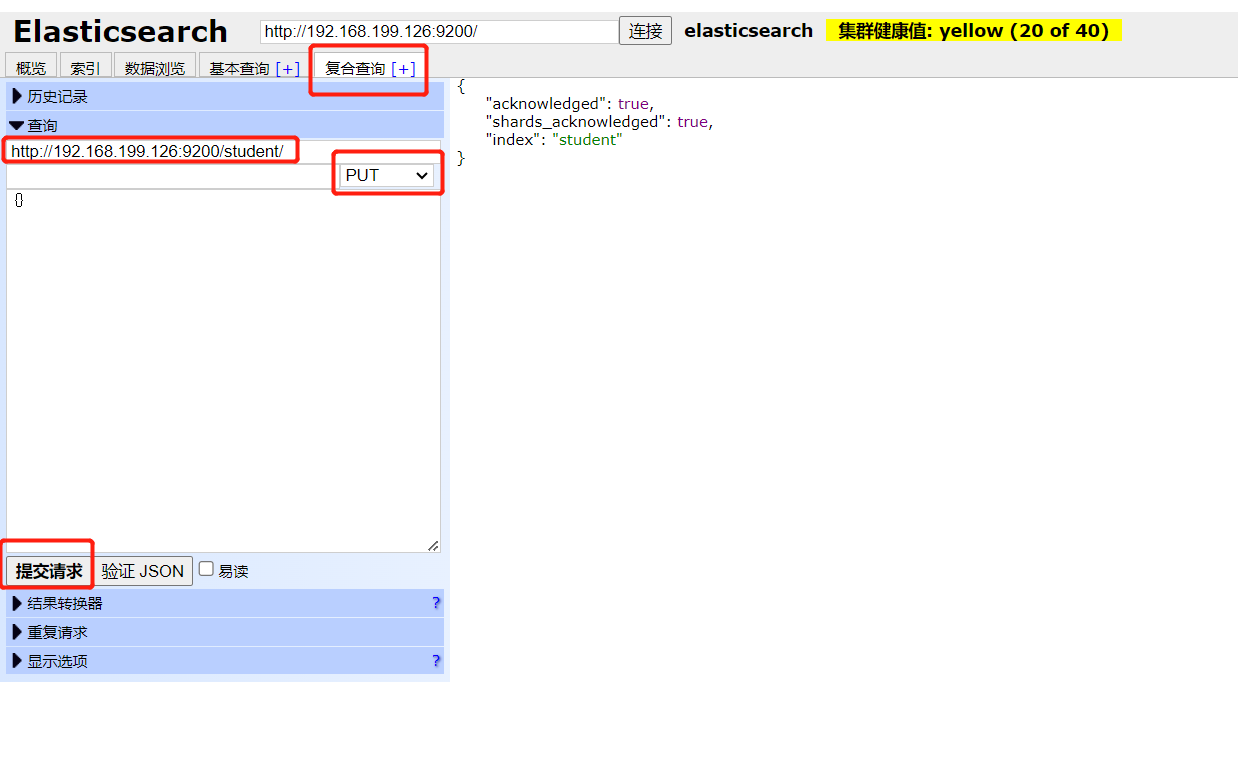Viewport: 1238px width, 759px height.
Task: Collapse the 查询 section
Action: [225, 126]
